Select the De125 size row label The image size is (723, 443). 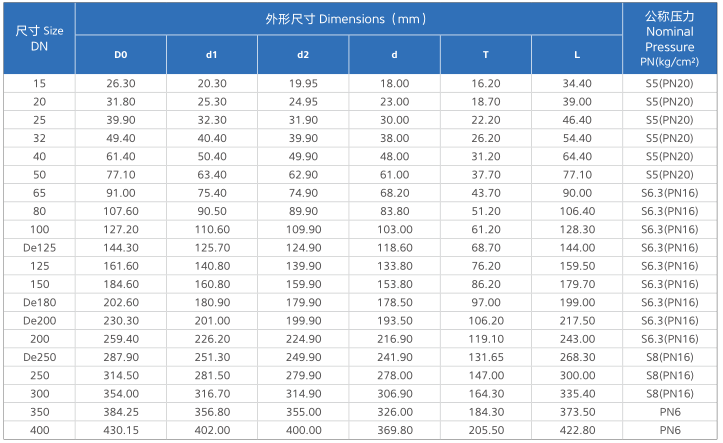(39, 248)
